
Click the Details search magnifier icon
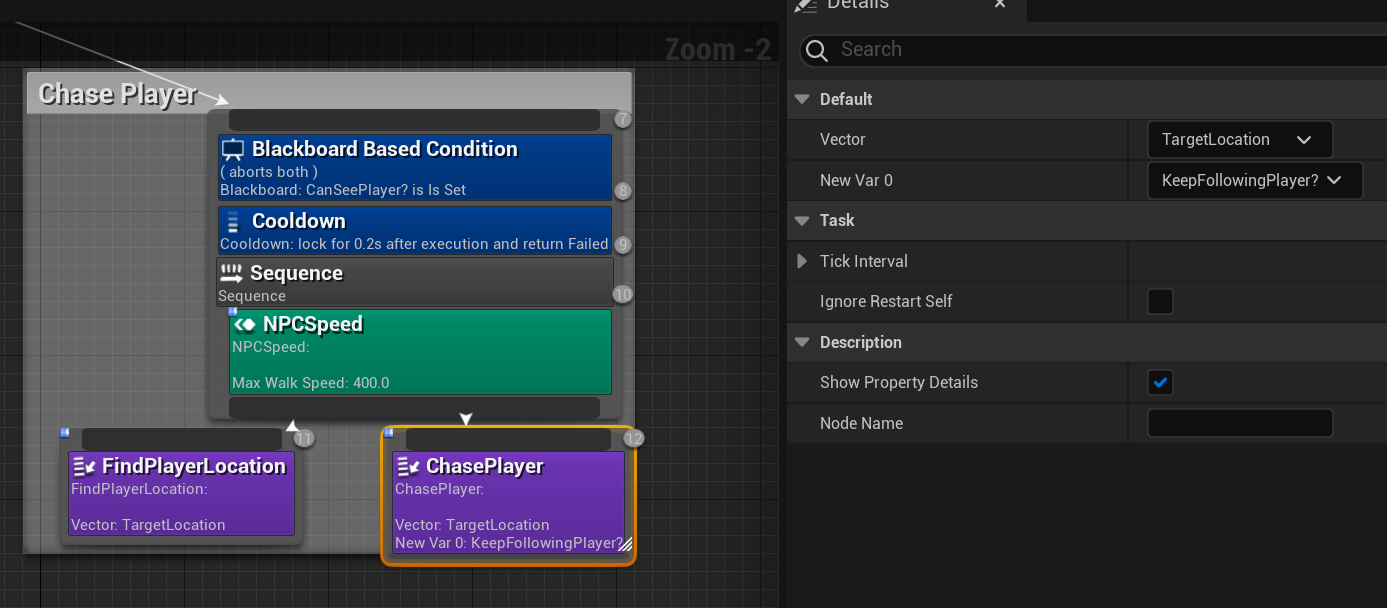pyautogui.click(x=816, y=50)
